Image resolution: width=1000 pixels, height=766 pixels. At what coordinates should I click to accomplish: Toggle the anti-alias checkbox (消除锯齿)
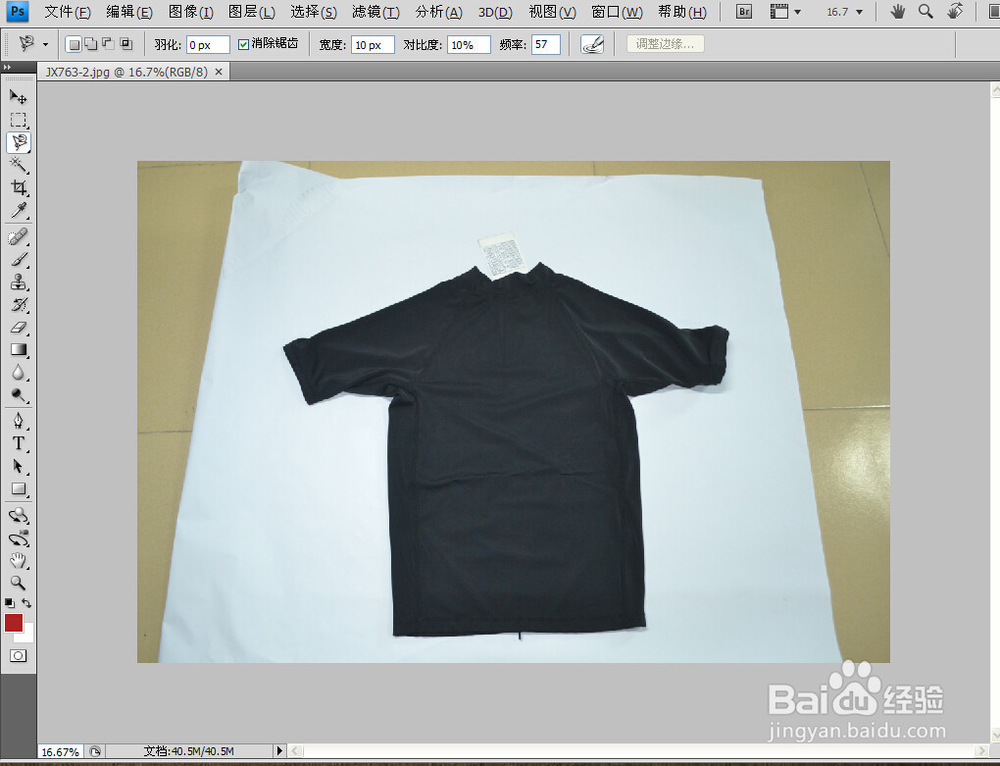coord(243,44)
